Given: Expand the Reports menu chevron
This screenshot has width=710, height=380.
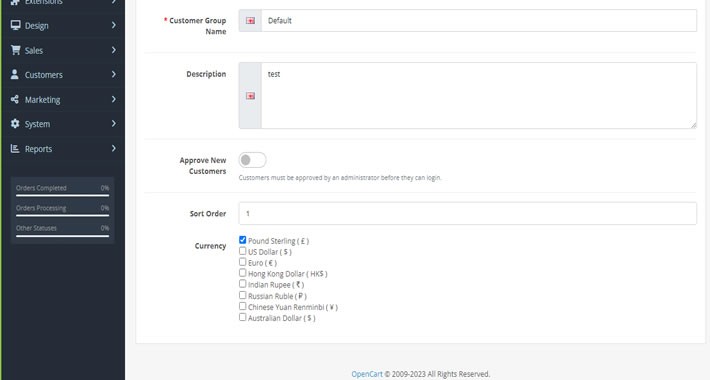Looking at the screenshot, I should click(114, 149).
